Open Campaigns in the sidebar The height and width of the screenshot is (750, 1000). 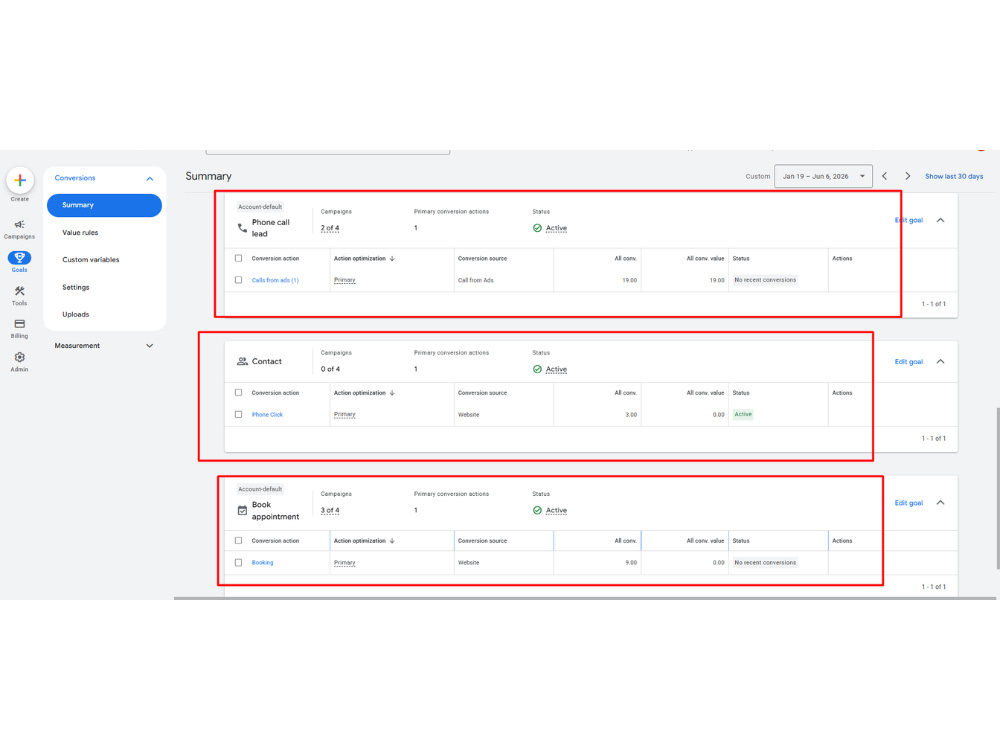click(x=19, y=229)
